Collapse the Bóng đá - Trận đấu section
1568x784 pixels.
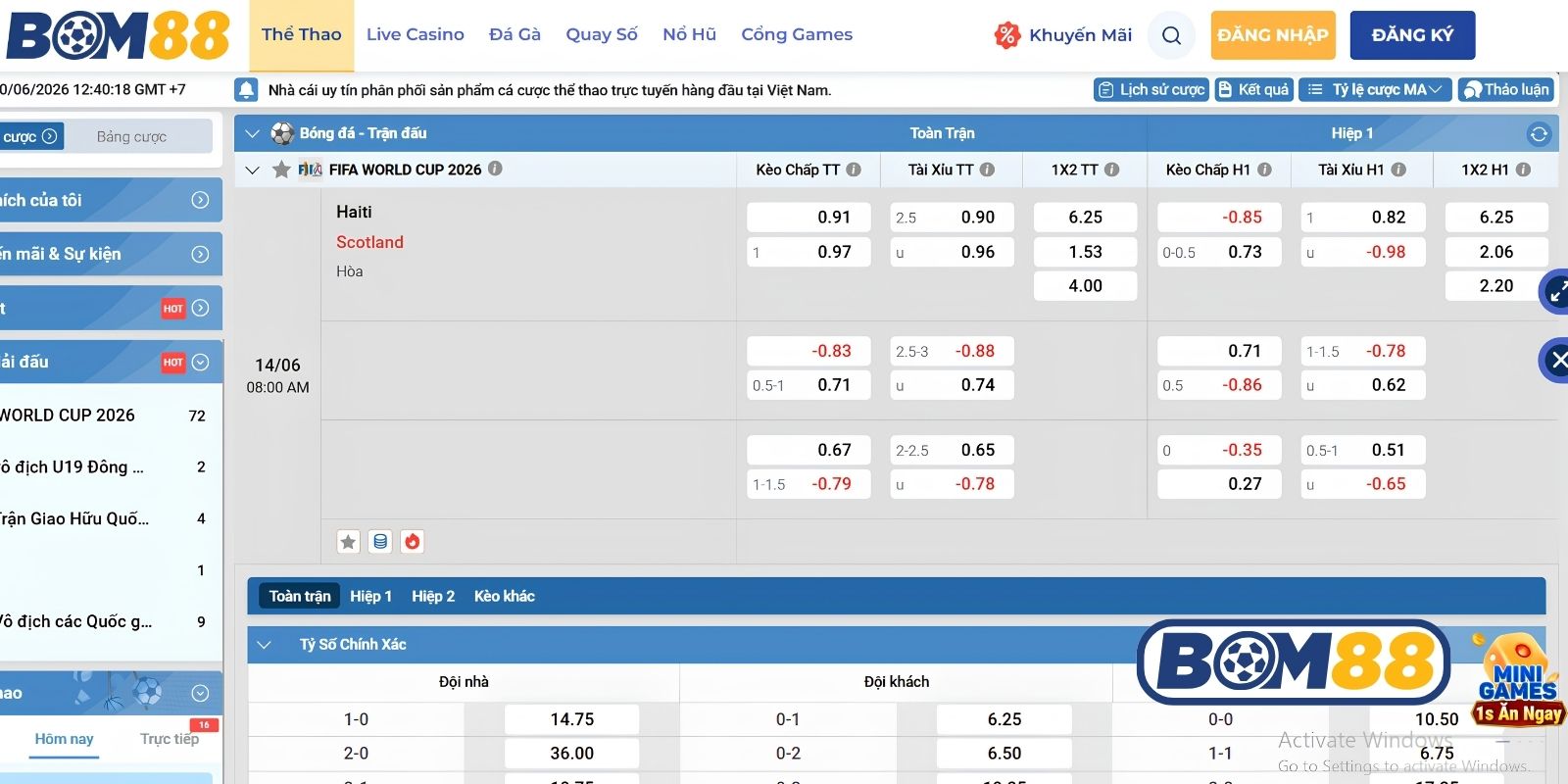[x=252, y=133]
